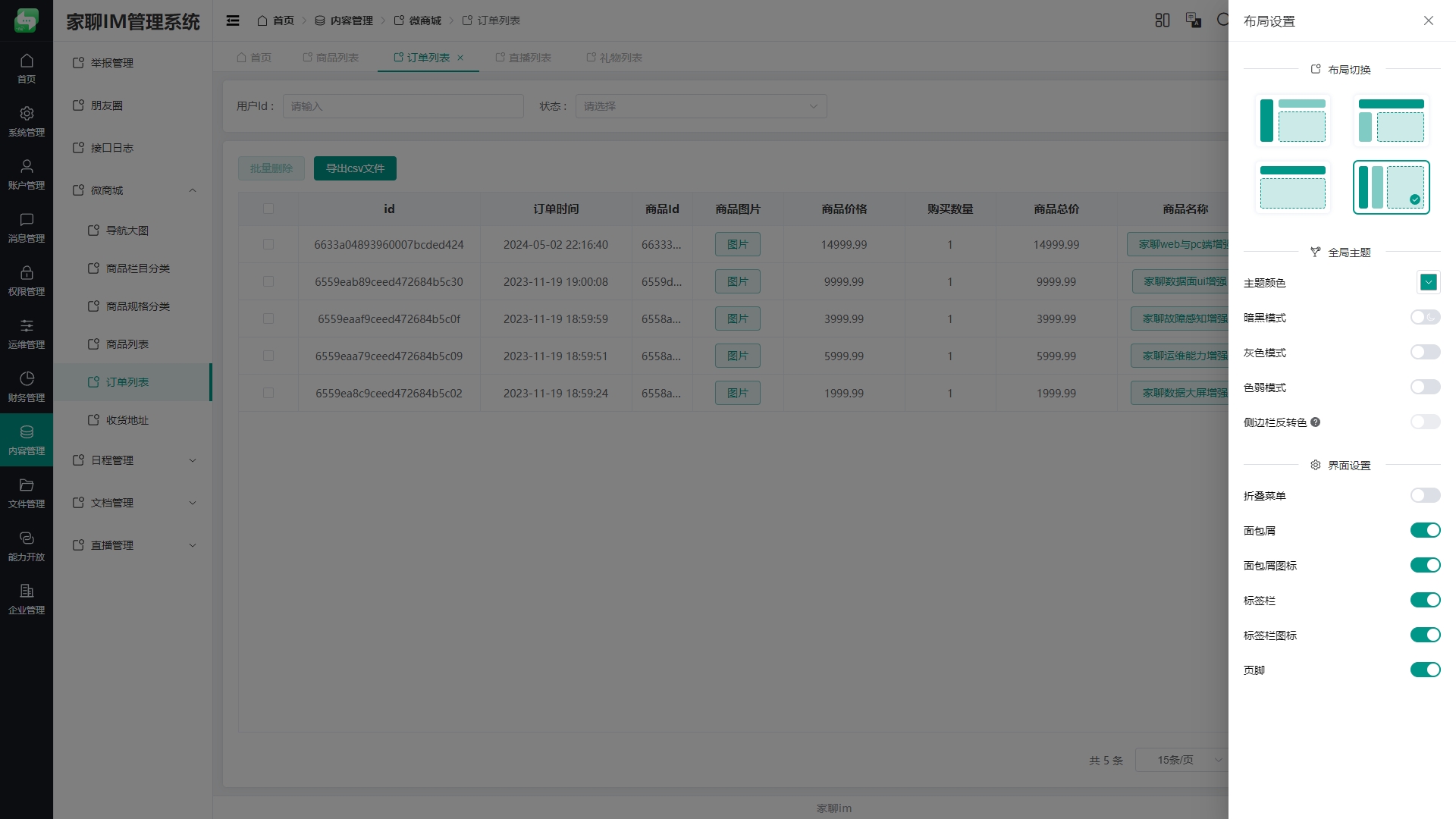Click the hamburger menu collapse icon
Screen dimensions: 1456x819
pos(233,20)
